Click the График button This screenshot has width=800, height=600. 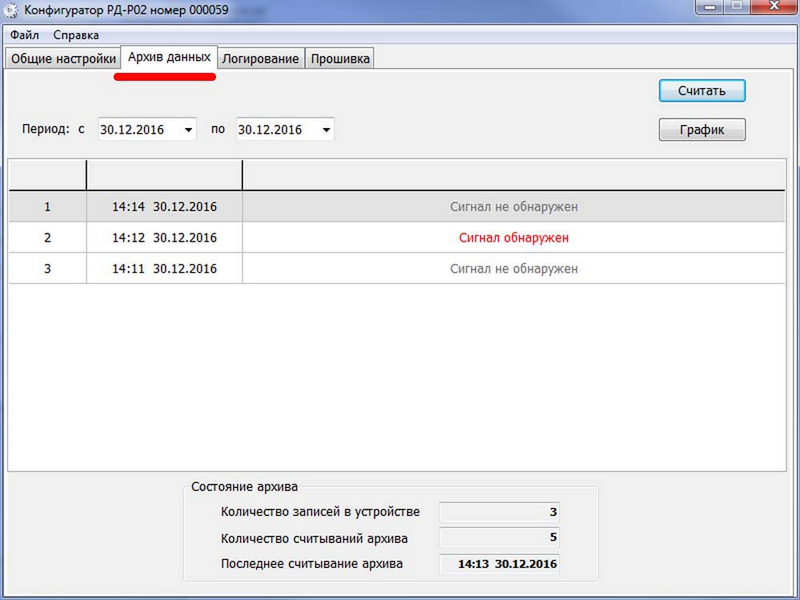(702, 130)
